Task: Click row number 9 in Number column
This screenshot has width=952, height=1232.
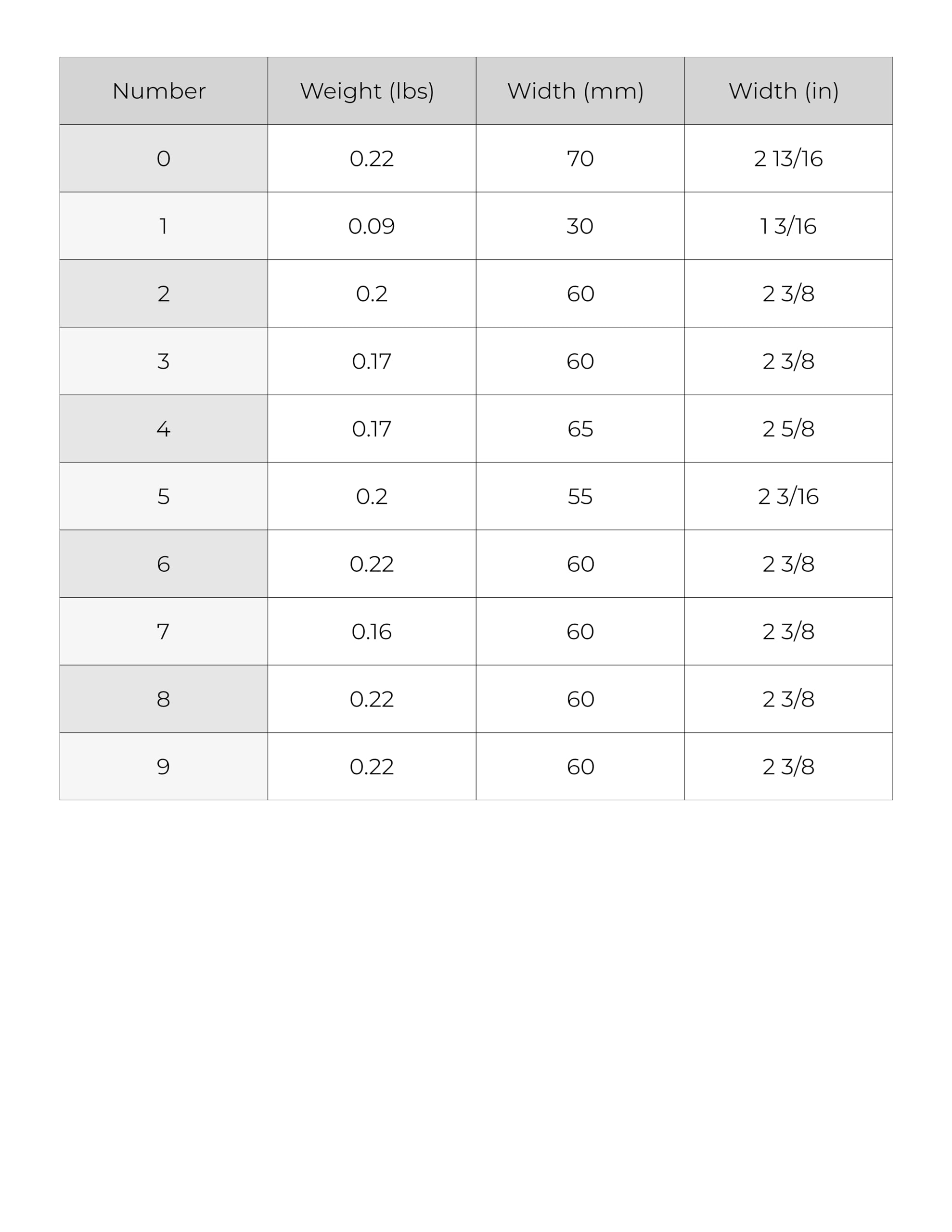Action: tap(163, 767)
